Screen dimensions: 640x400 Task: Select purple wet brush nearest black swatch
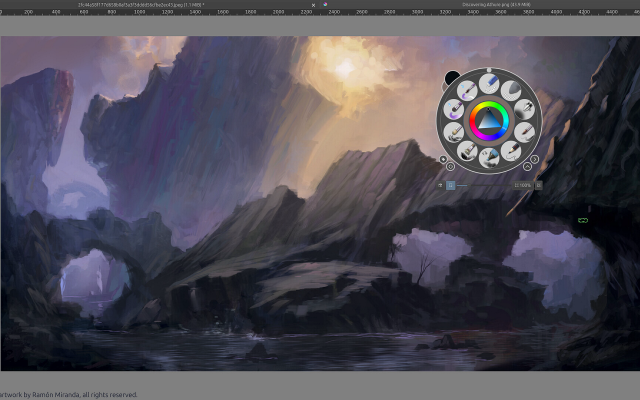[x=467, y=90]
